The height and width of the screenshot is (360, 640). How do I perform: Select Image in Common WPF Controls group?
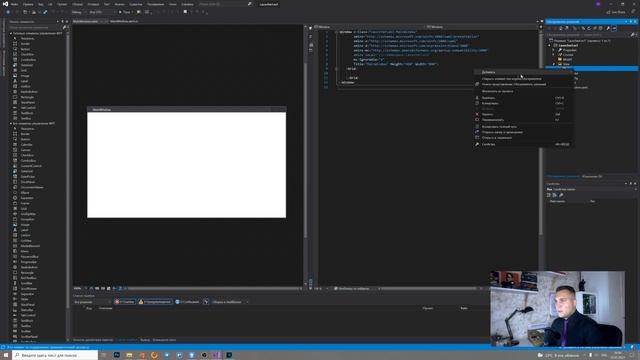click(25, 76)
